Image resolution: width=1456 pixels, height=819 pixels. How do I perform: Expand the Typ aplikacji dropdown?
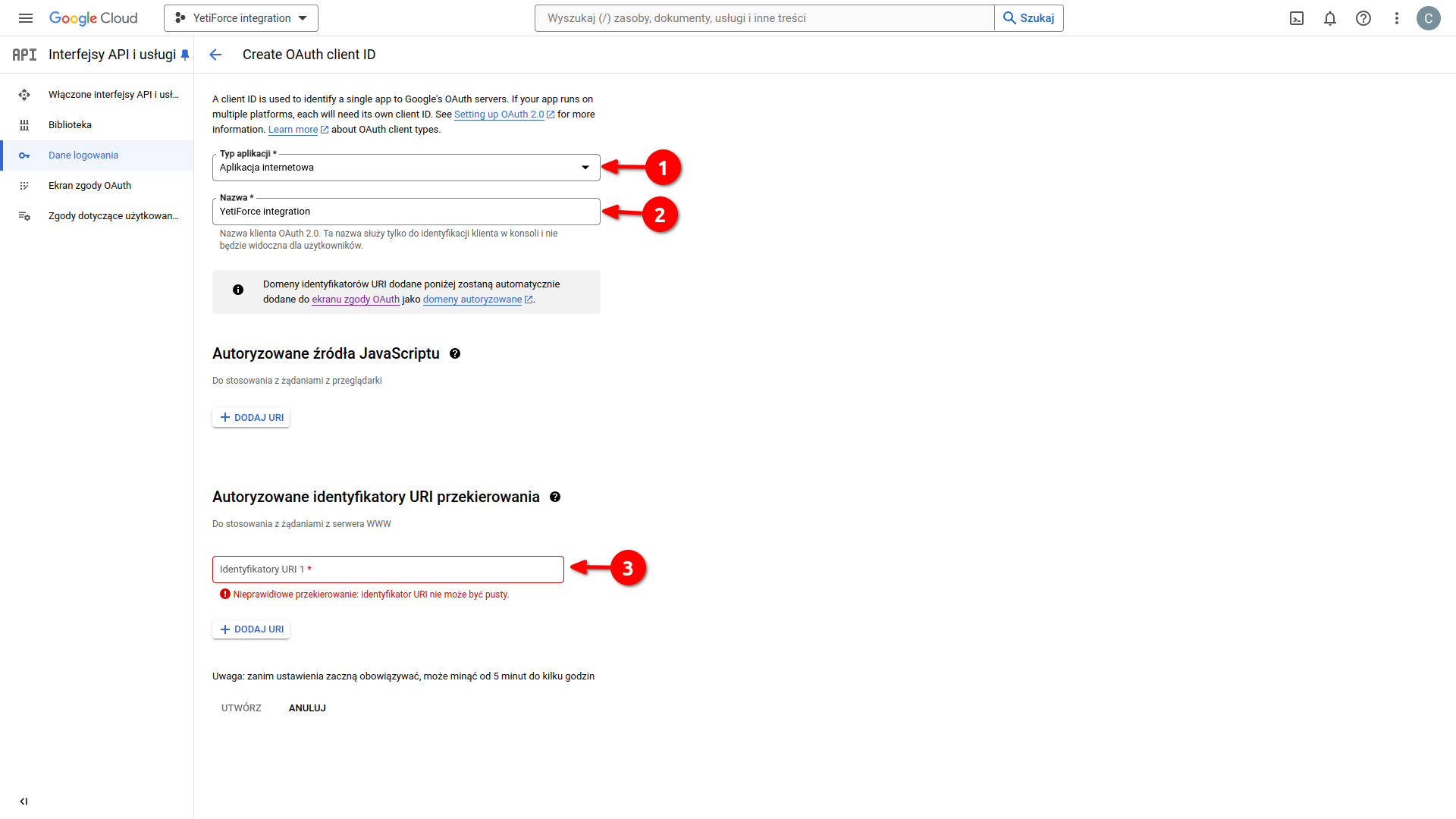coord(406,168)
